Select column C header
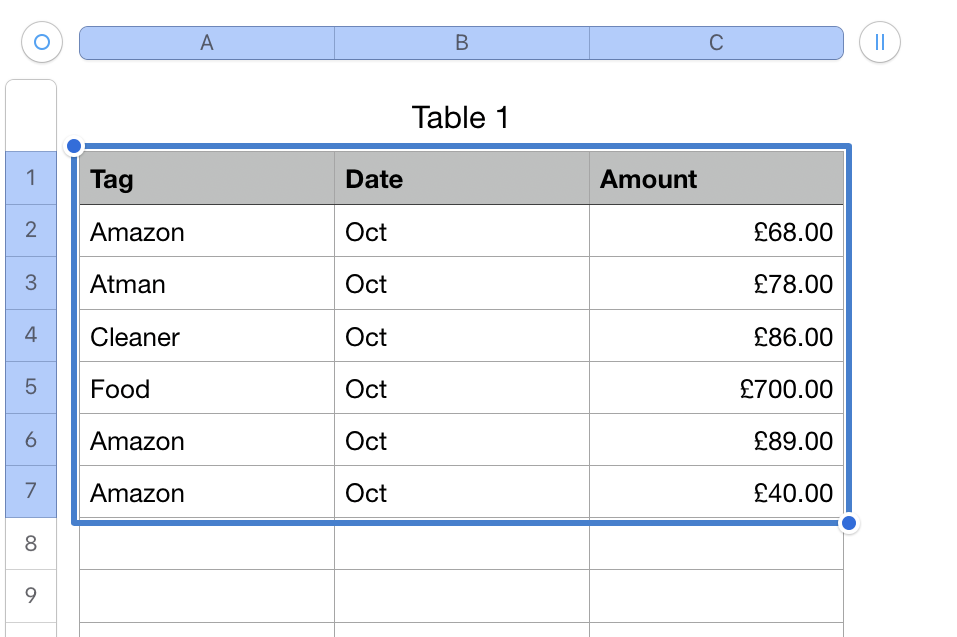The height and width of the screenshot is (637, 957). point(716,43)
